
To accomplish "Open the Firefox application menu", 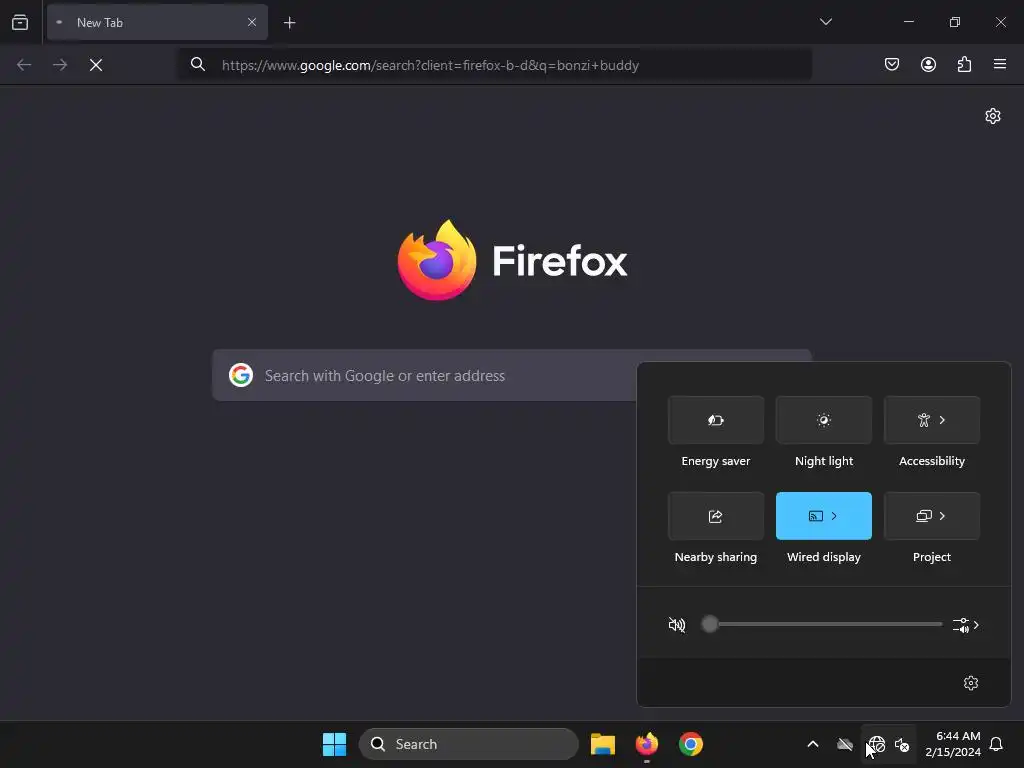I will (1000, 64).
